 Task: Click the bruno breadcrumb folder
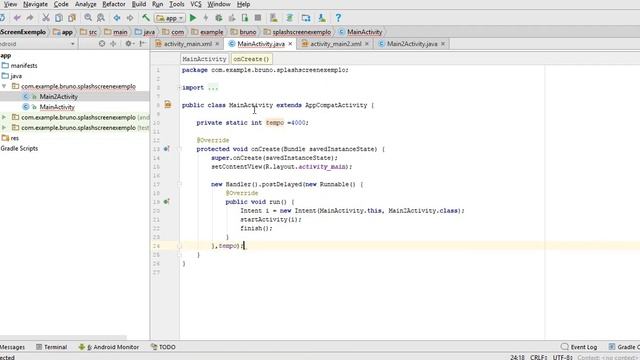(x=243, y=32)
